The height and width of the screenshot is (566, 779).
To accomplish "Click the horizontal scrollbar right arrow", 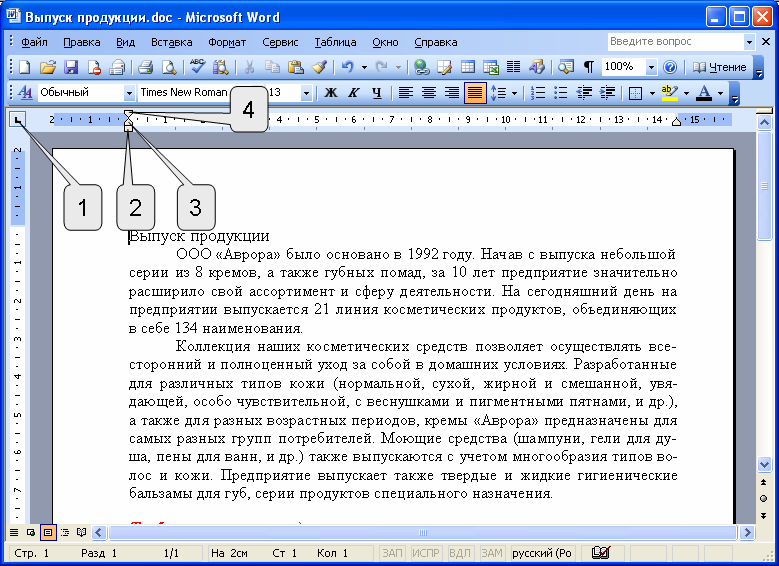I will [x=747, y=533].
